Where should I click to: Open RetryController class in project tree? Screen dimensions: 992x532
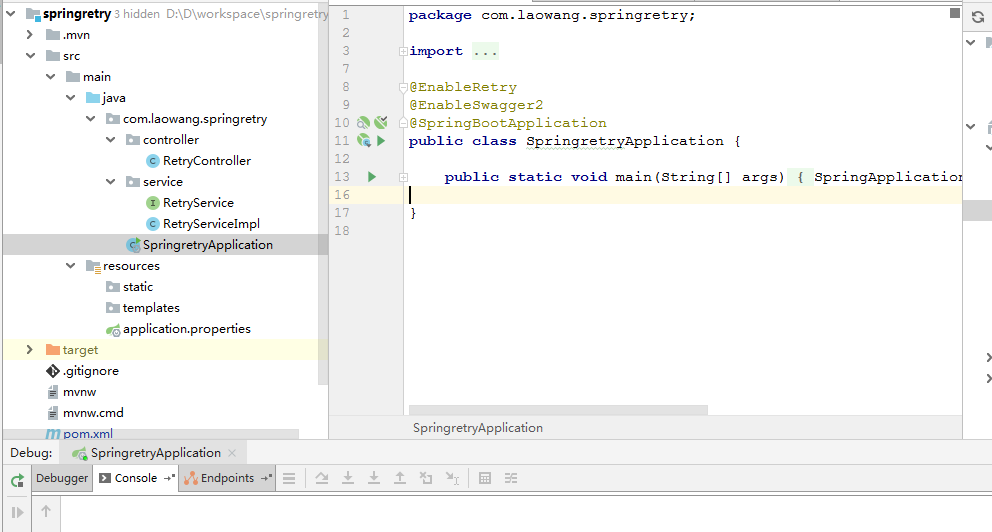coord(206,161)
